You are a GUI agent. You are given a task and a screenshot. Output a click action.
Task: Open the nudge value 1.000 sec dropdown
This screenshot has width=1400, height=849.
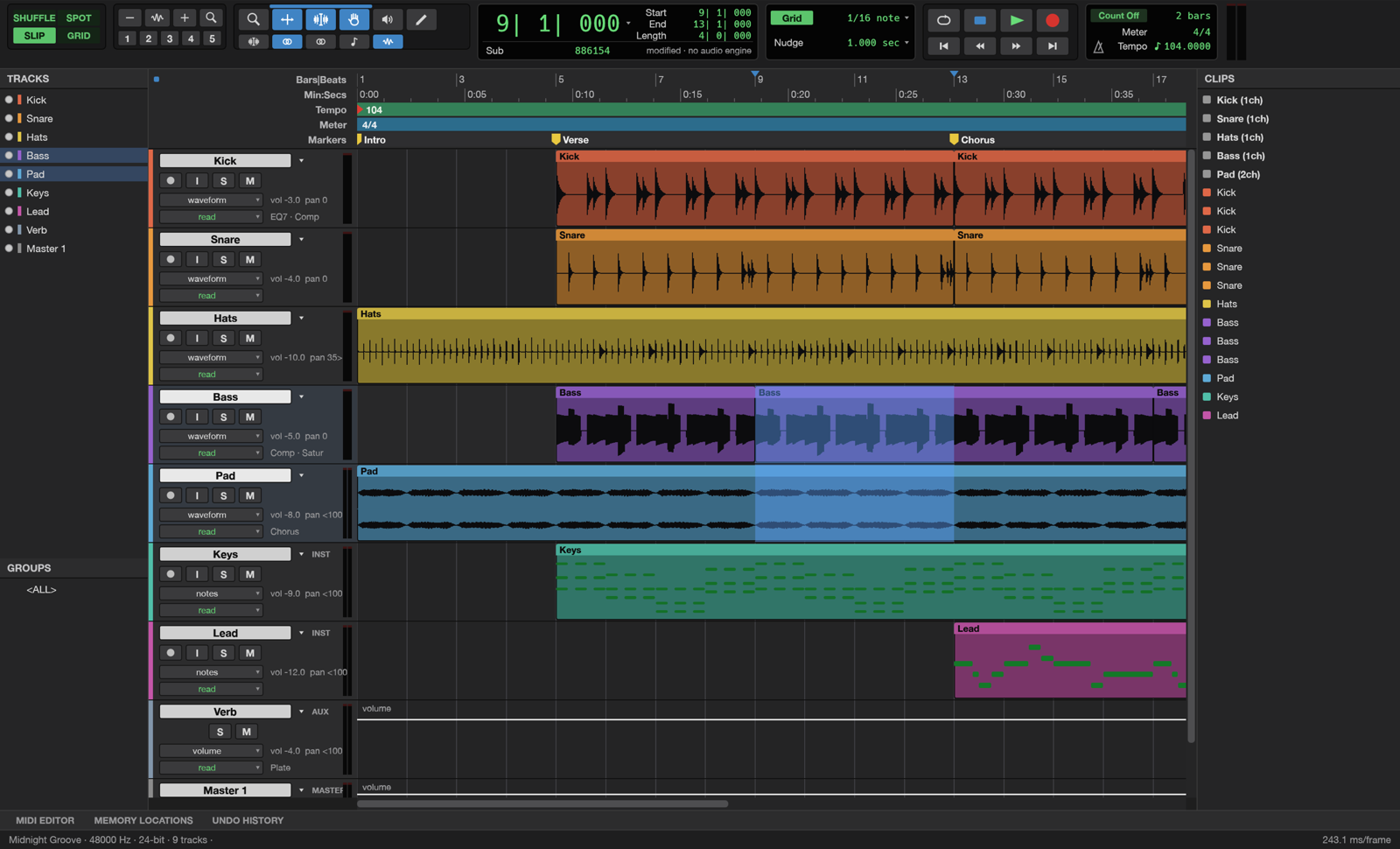(x=878, y=42)
